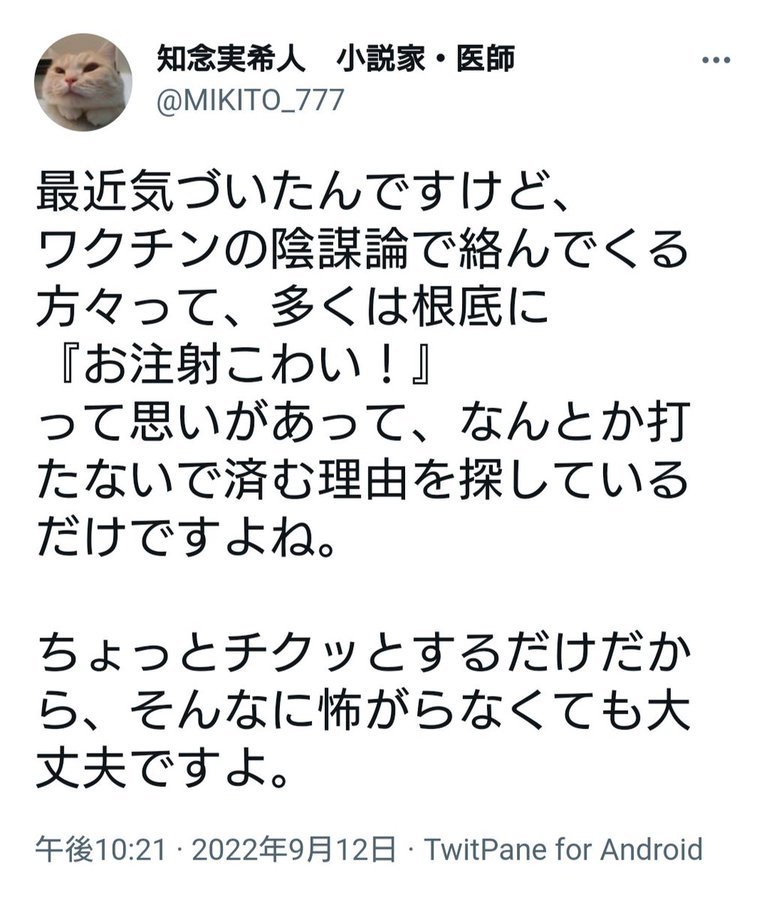Viewport: 769px width, 900px height.
Task: Select the 2022年9月12日 date label
Action: point(293,849)
